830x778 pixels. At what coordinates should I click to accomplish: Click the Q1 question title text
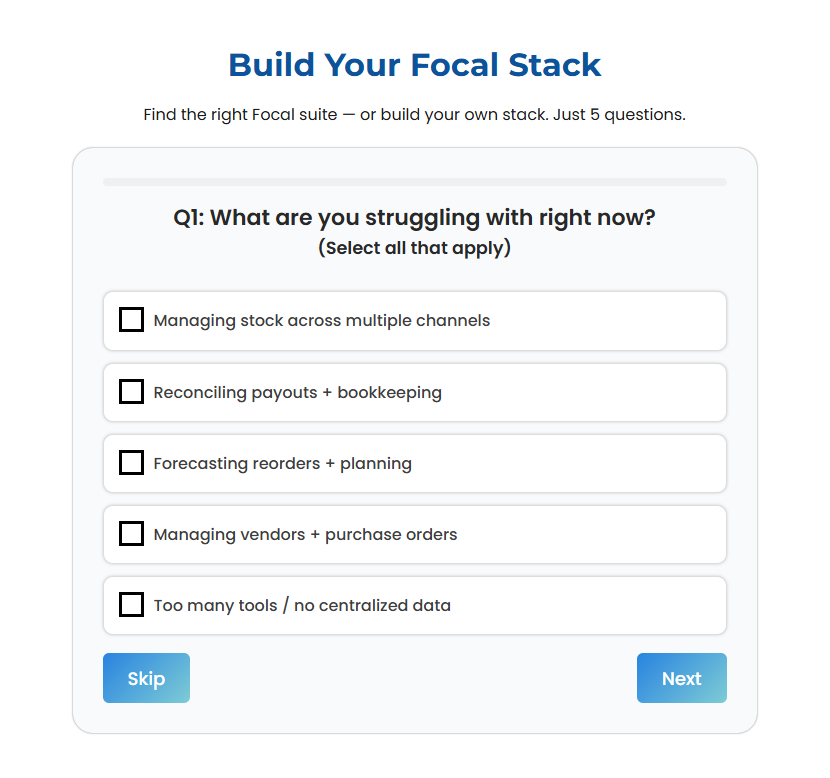click(414, 217)
